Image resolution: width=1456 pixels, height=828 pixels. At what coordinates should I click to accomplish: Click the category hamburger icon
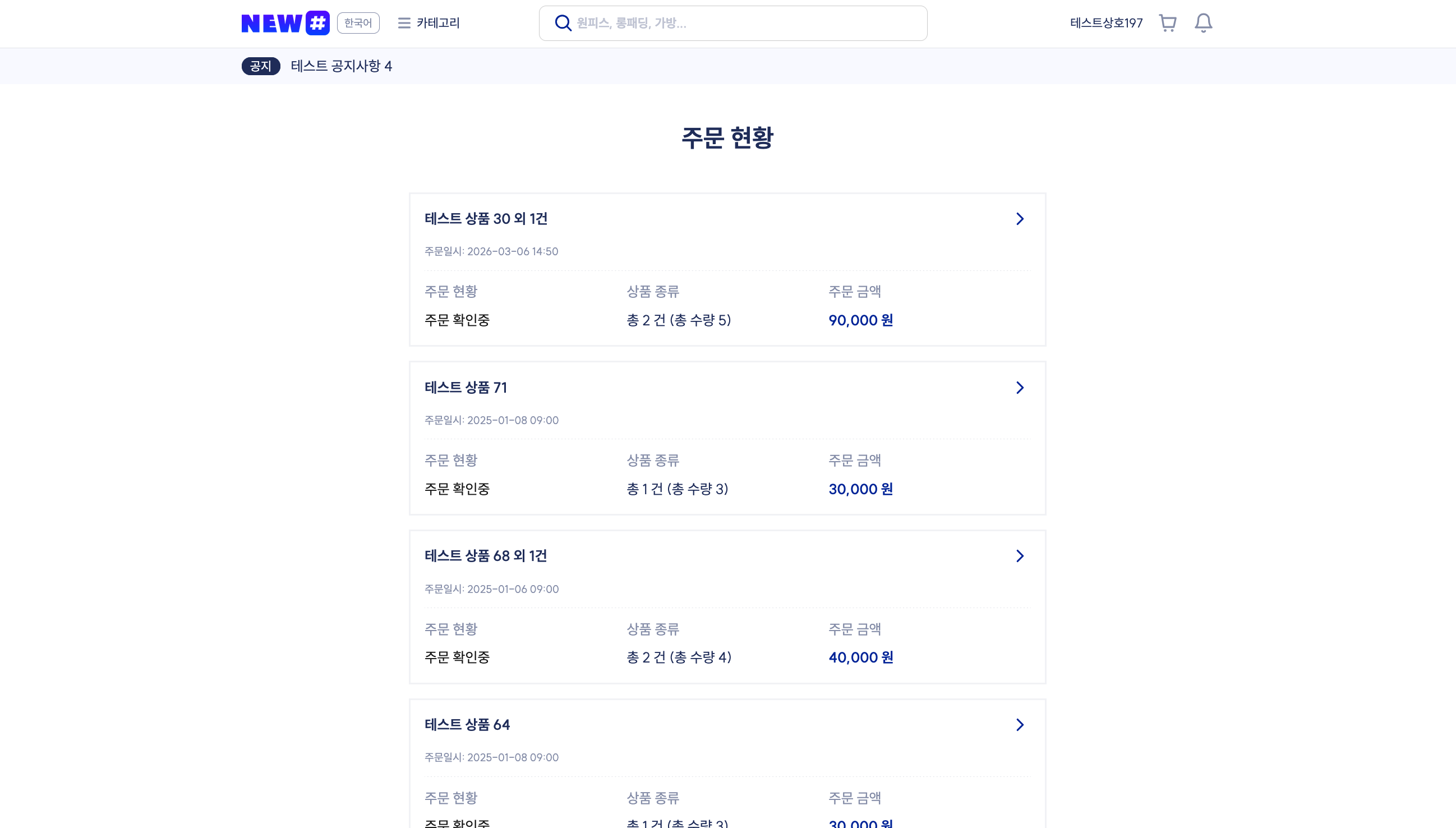404,24
